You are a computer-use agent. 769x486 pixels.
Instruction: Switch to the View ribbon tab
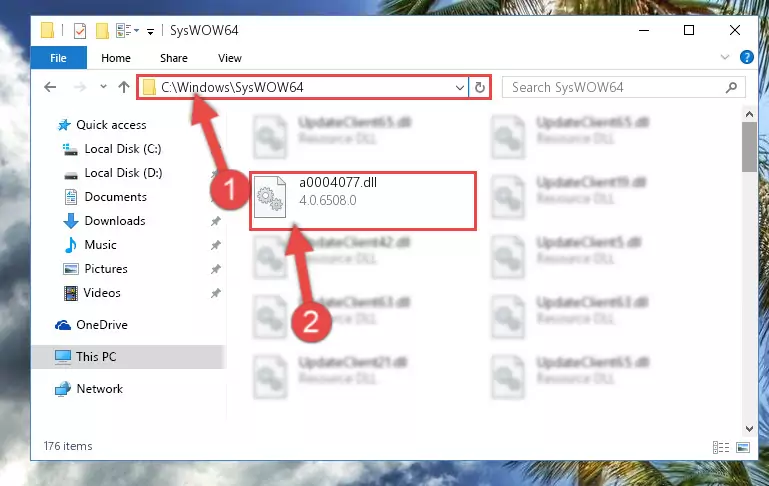[230, 58]
